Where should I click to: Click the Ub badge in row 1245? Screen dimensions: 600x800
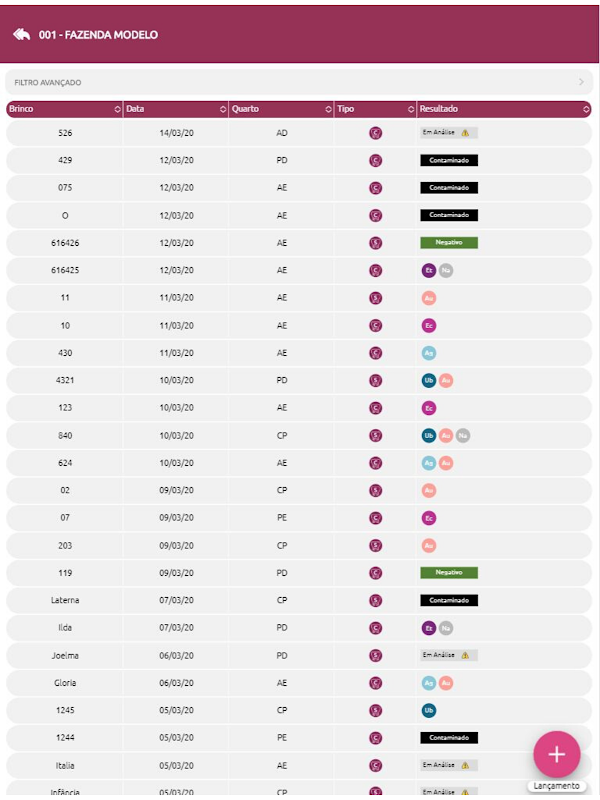[429, 710]
